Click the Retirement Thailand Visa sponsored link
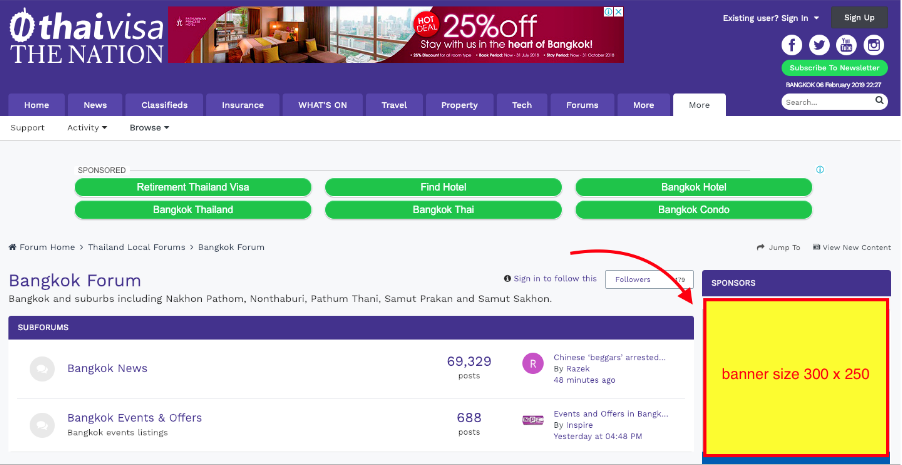This screenshot has width=902, height=465. click(193, 187)
